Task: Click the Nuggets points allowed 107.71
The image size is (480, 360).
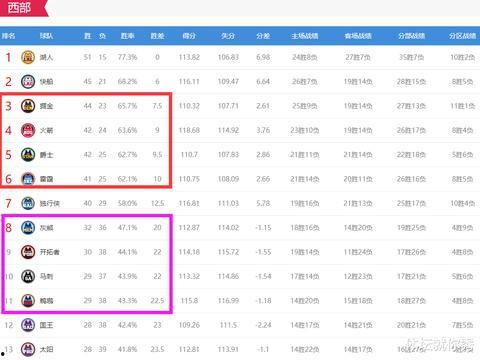Action: pos(228,106)
